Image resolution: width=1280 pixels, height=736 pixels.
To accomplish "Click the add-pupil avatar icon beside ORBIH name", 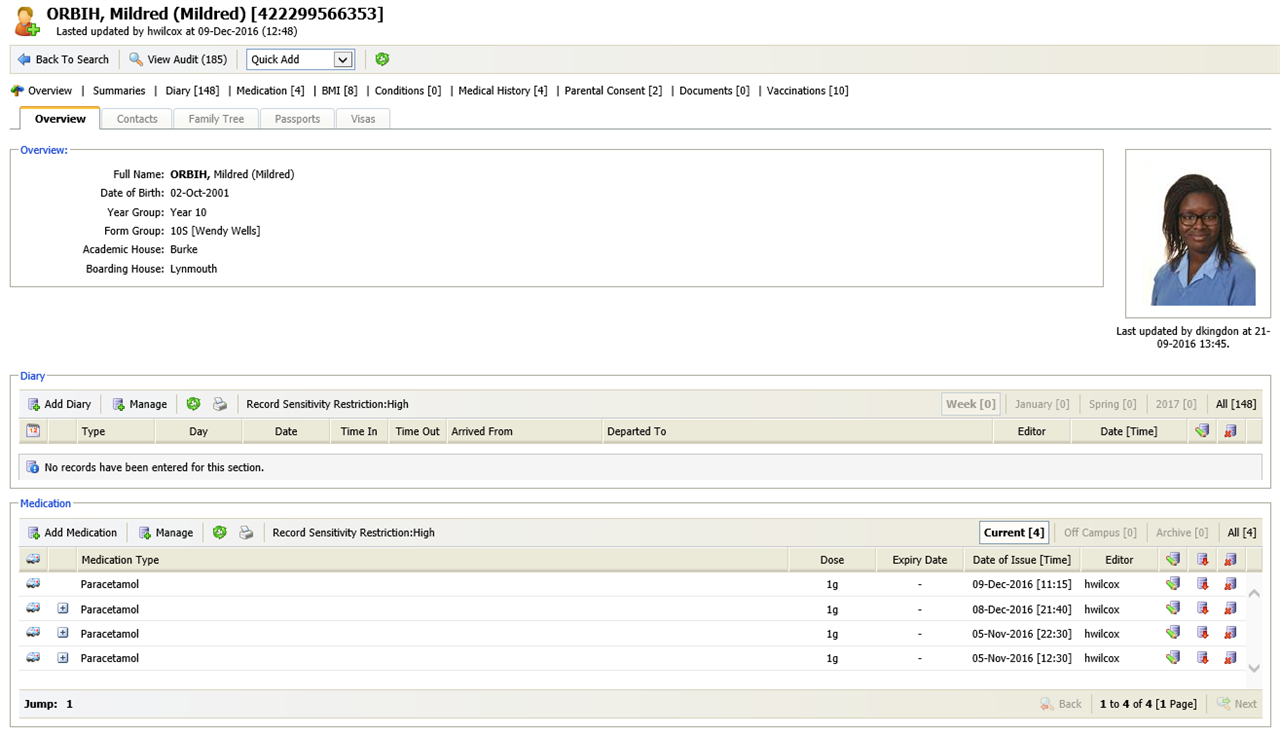I will (27, 22).
